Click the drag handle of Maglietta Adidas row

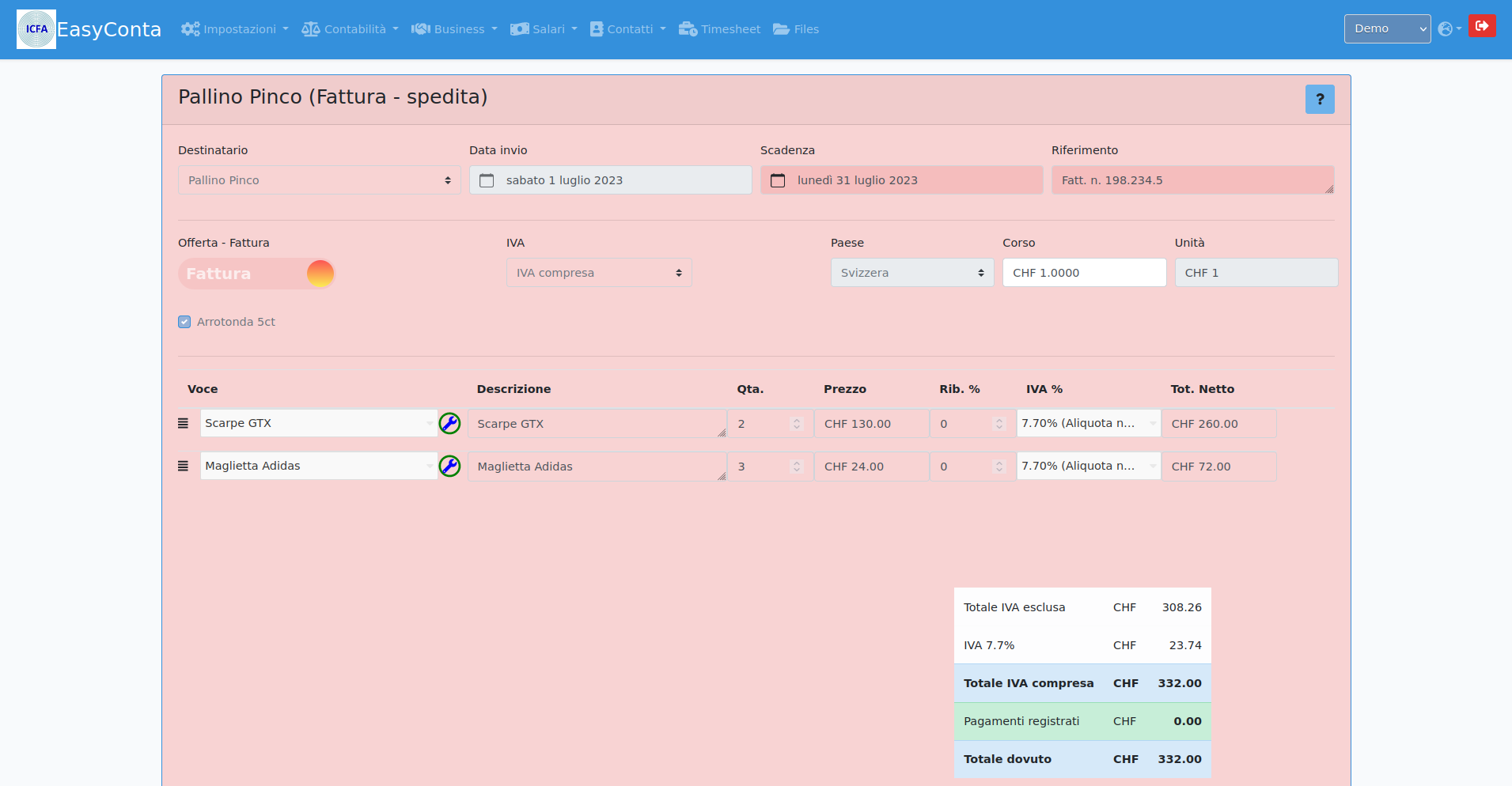click(x=183, y=466)
